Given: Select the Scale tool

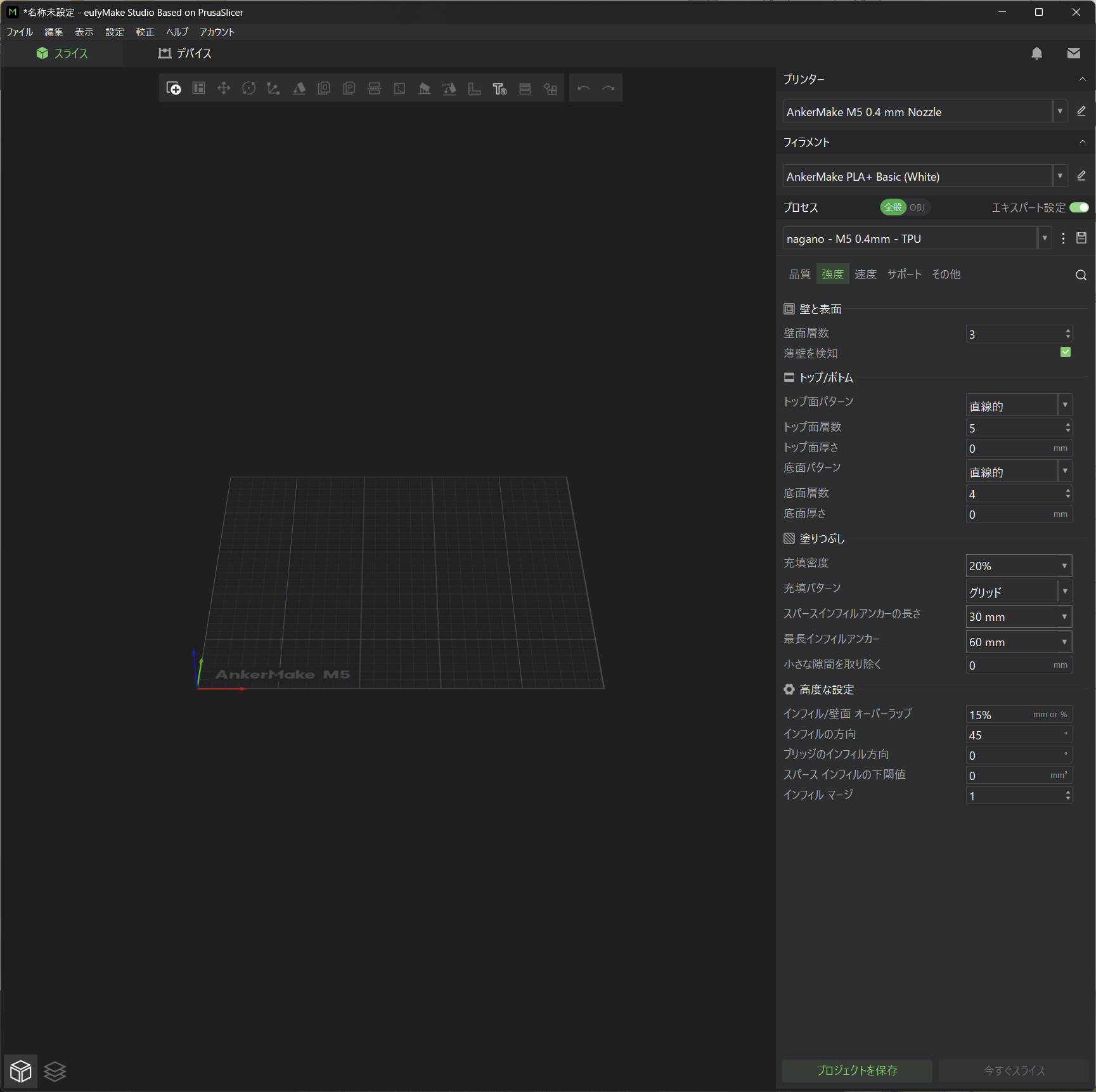Looking at the screenshot, I should tap(273, 89).
